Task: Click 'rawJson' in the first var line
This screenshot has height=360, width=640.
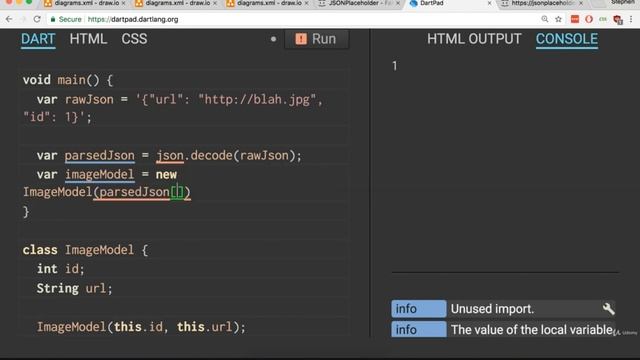Action: (x=89, y=100)
